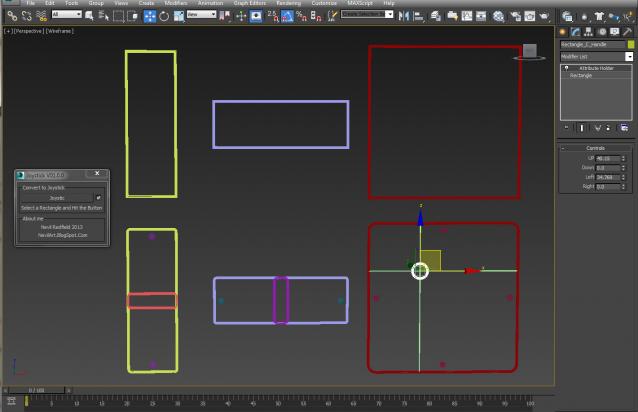This screenshot has height=412, width=638.
Task: Click the NevilArt.BlogSpot.Com link
Action: [x=62, y=235]
